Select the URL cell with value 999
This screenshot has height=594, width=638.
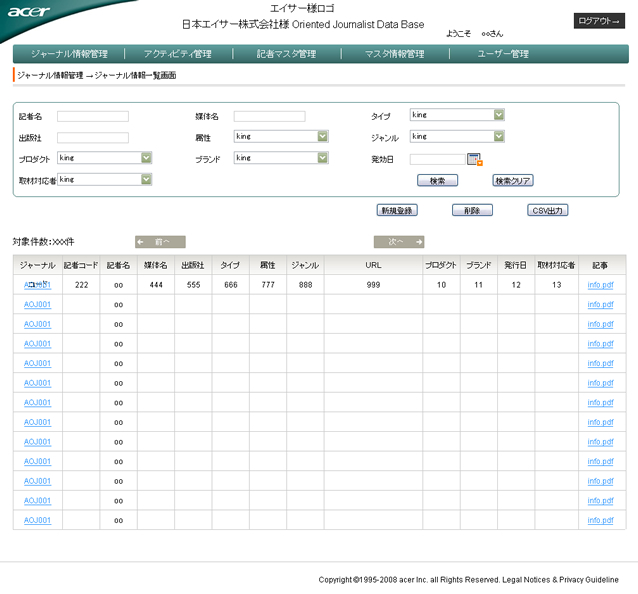pos(373,285)
